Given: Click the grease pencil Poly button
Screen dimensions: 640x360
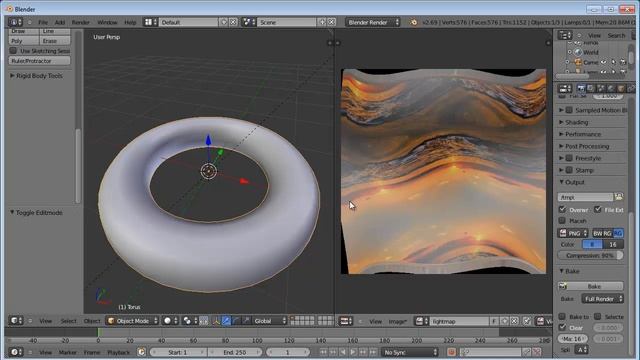Looking at the screenshot, I should 24,41.
